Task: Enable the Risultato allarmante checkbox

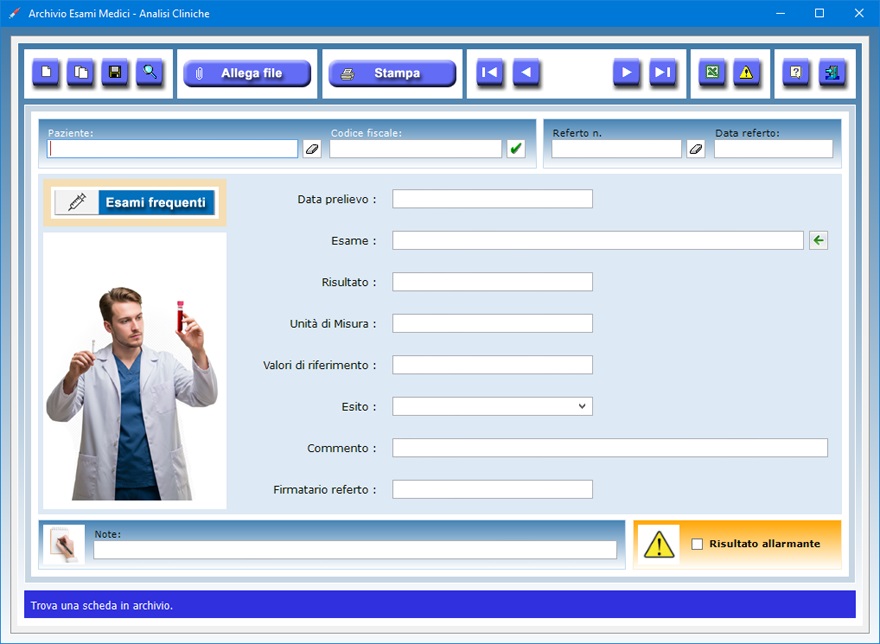Action: coord(698,544)
